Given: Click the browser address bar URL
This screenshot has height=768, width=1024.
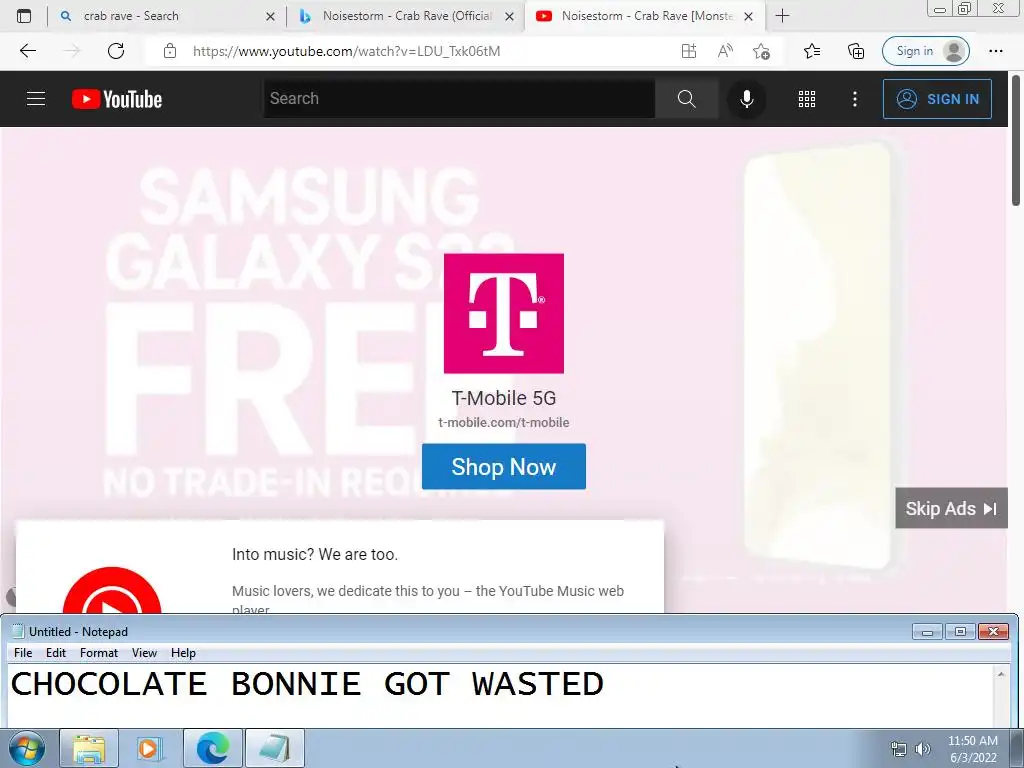Looking at the screenshot, I should click(346, 51).
